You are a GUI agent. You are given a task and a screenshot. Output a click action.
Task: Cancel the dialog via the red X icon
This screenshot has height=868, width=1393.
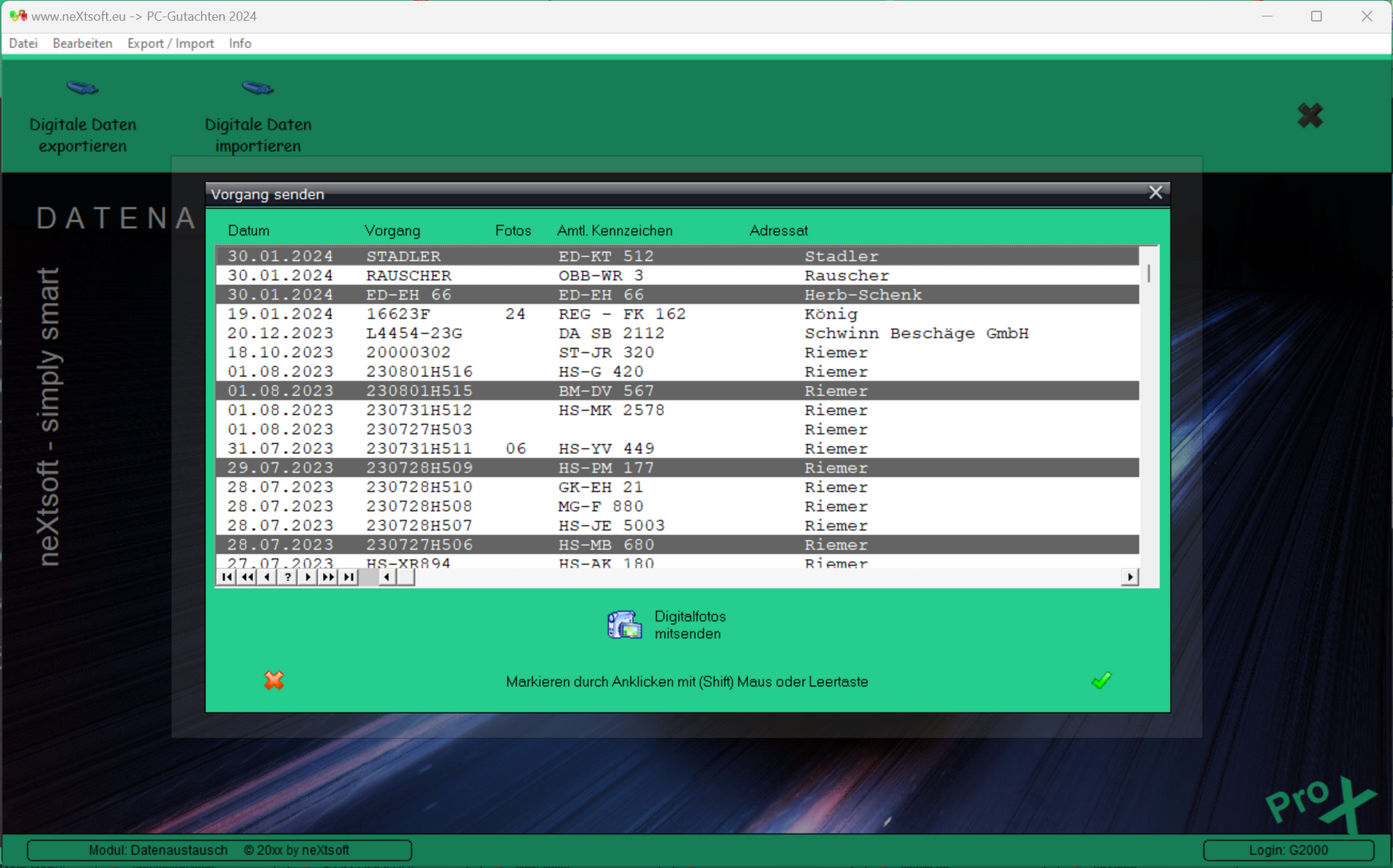click(274, 680)
